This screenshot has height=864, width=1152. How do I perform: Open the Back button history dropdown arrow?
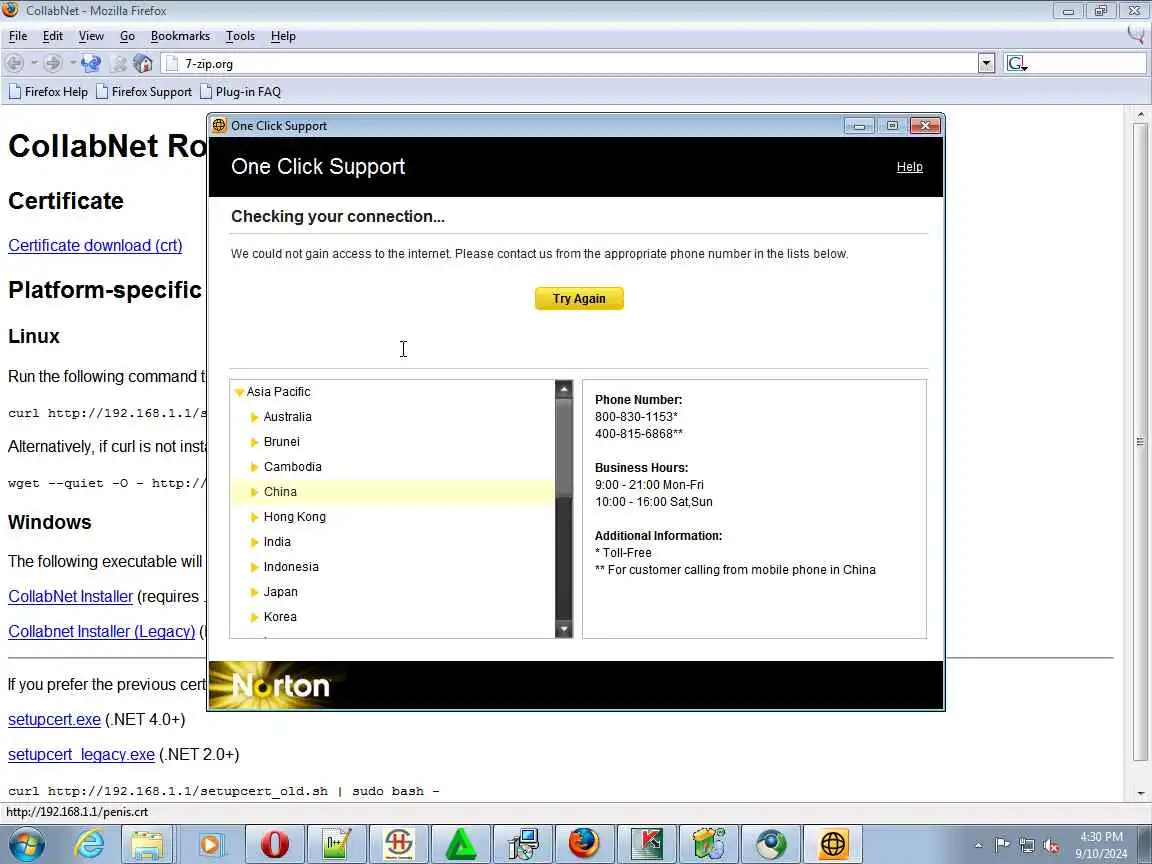coord(34,63)
